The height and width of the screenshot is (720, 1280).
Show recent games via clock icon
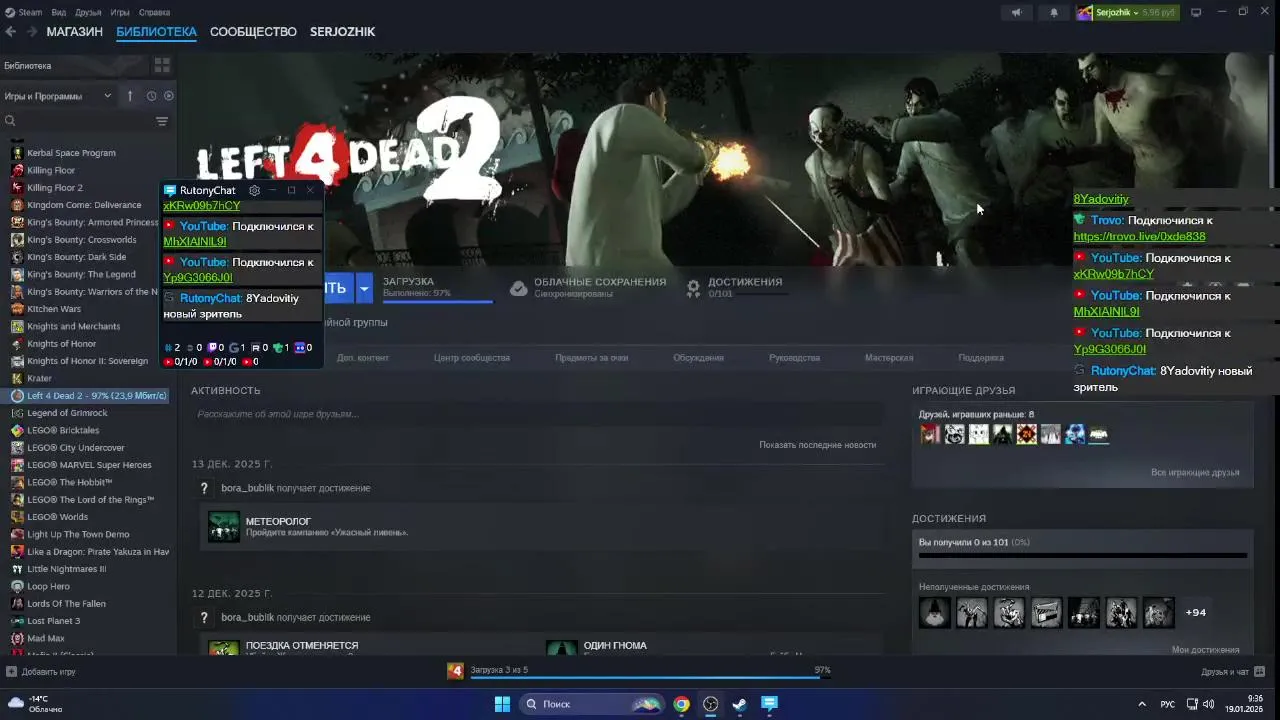(151, 96)
